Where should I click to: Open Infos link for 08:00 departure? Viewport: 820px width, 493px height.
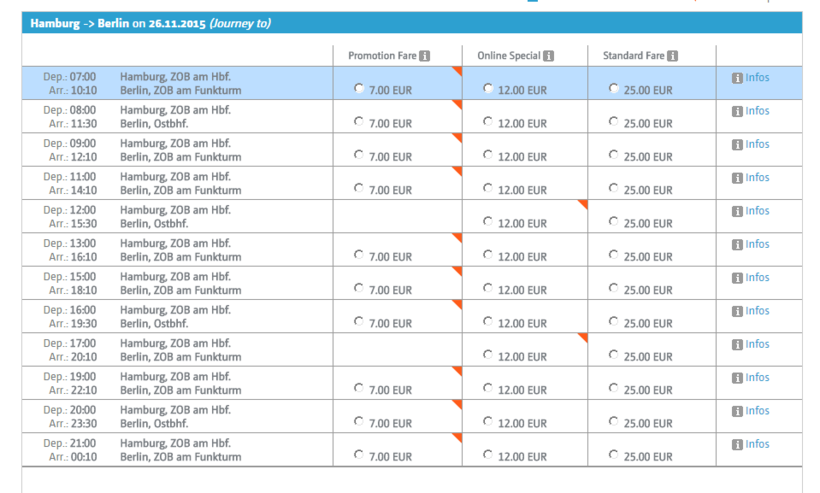(x=757, y=111)
